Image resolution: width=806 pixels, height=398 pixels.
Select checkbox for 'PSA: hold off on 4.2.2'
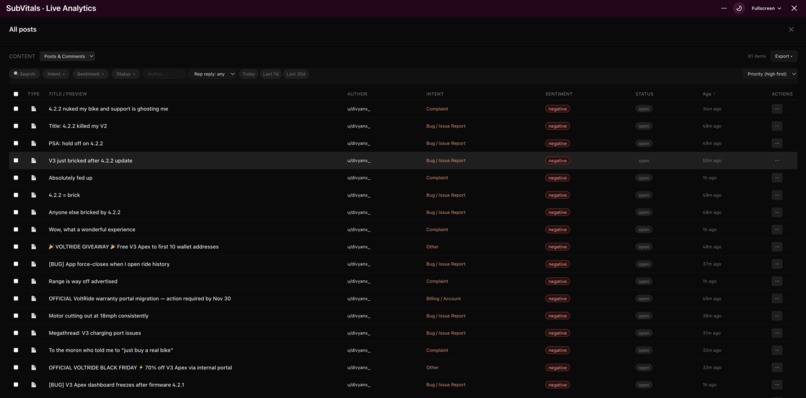pyautogui.click(x=16, y=143)
